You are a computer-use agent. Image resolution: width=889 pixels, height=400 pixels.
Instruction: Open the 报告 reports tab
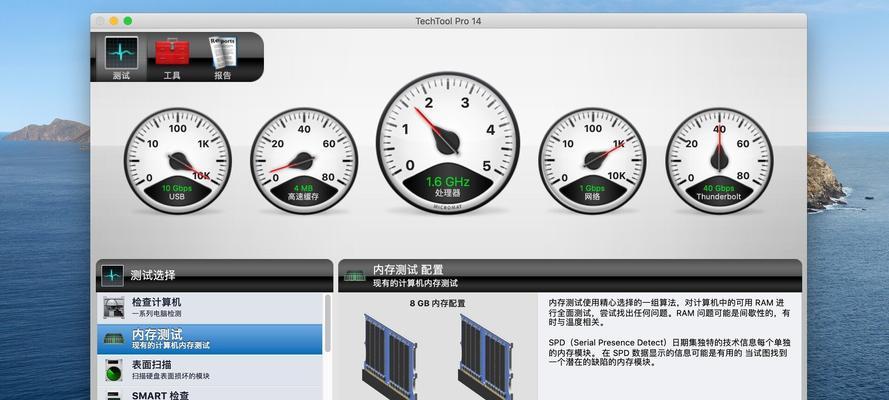[222, 57]
